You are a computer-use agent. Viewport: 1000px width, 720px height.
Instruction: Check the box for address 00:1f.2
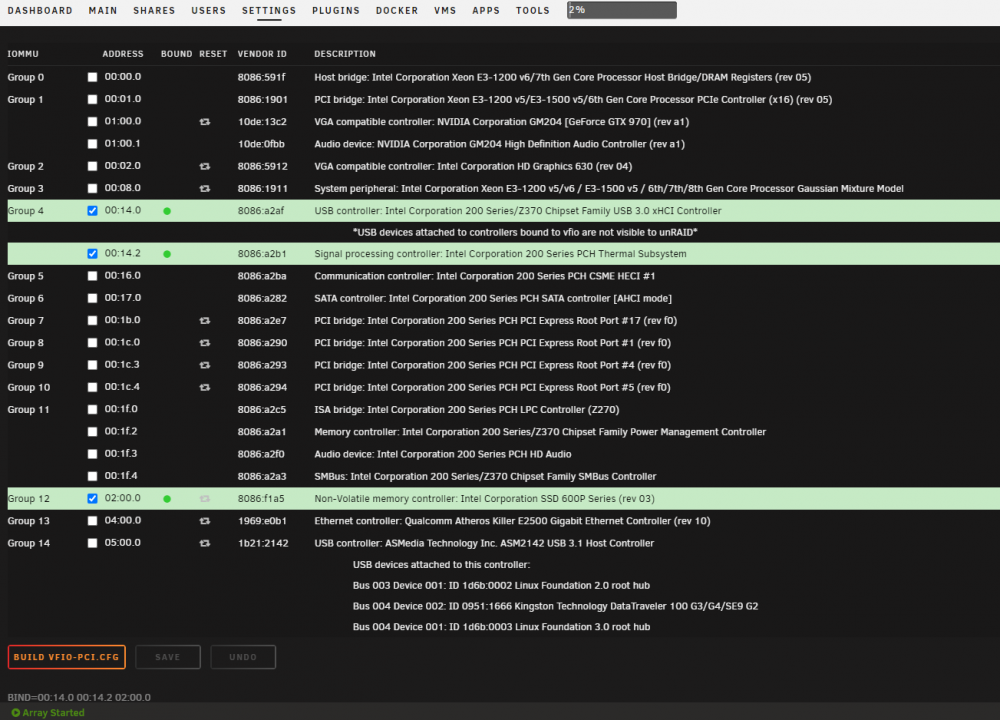click(x=92, y=432)
